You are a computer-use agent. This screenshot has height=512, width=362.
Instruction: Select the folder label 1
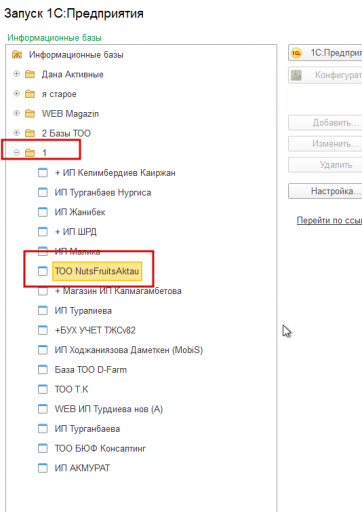pos(44,153)
